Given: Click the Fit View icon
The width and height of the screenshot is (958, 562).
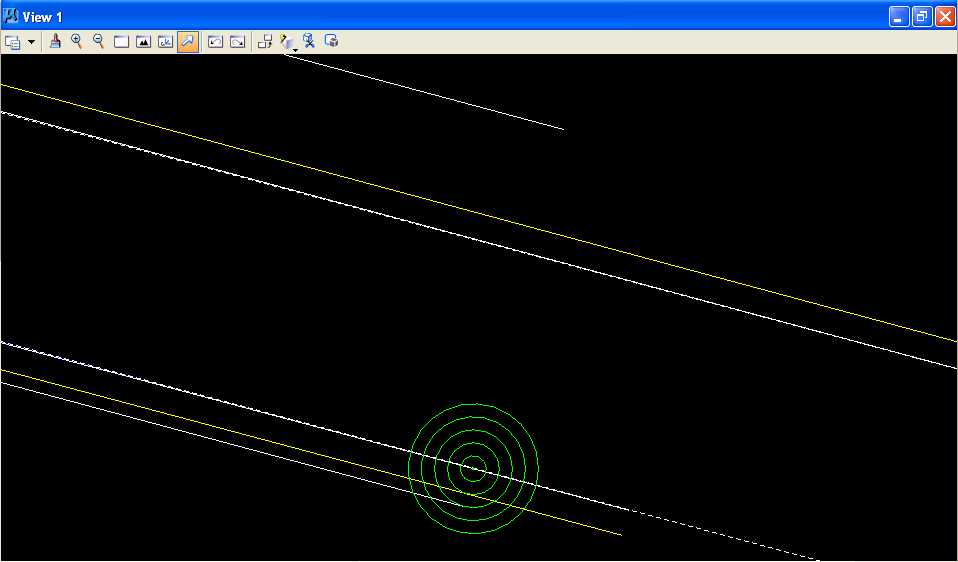Looking at the screenshot, I should (x=143, y=42).
